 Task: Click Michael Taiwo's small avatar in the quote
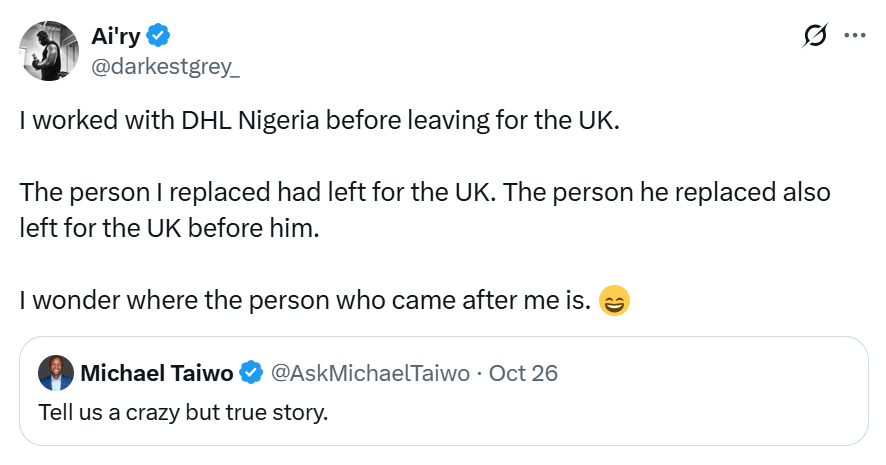point(55,374)
